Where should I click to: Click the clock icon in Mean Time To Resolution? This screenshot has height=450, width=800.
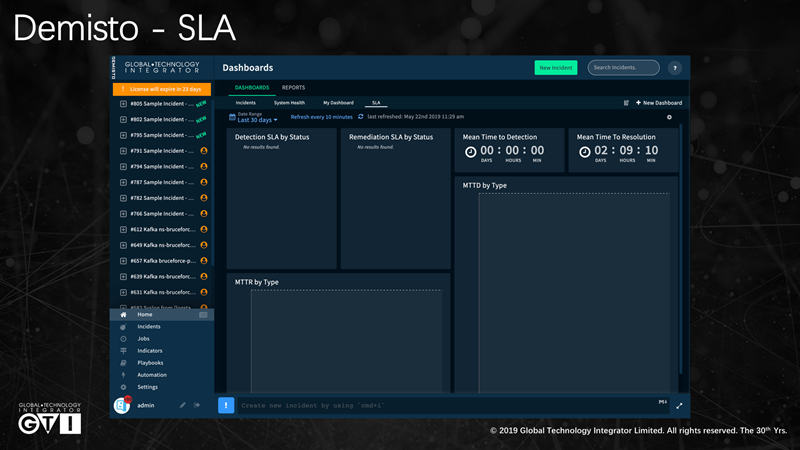tap(585, 152)
